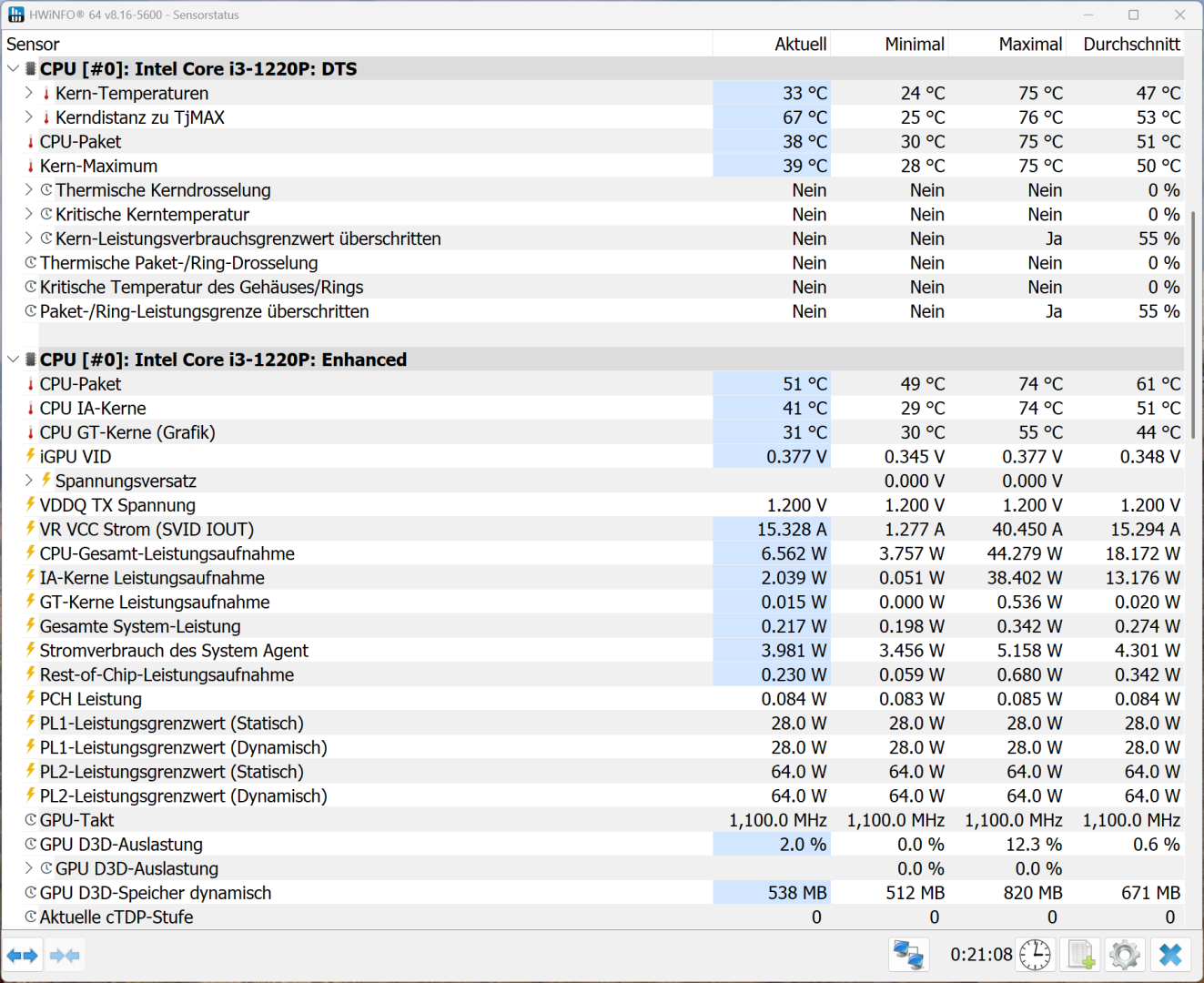Select PL1-Leistungsgrenzwert (Statisch) row

[593, 723]
